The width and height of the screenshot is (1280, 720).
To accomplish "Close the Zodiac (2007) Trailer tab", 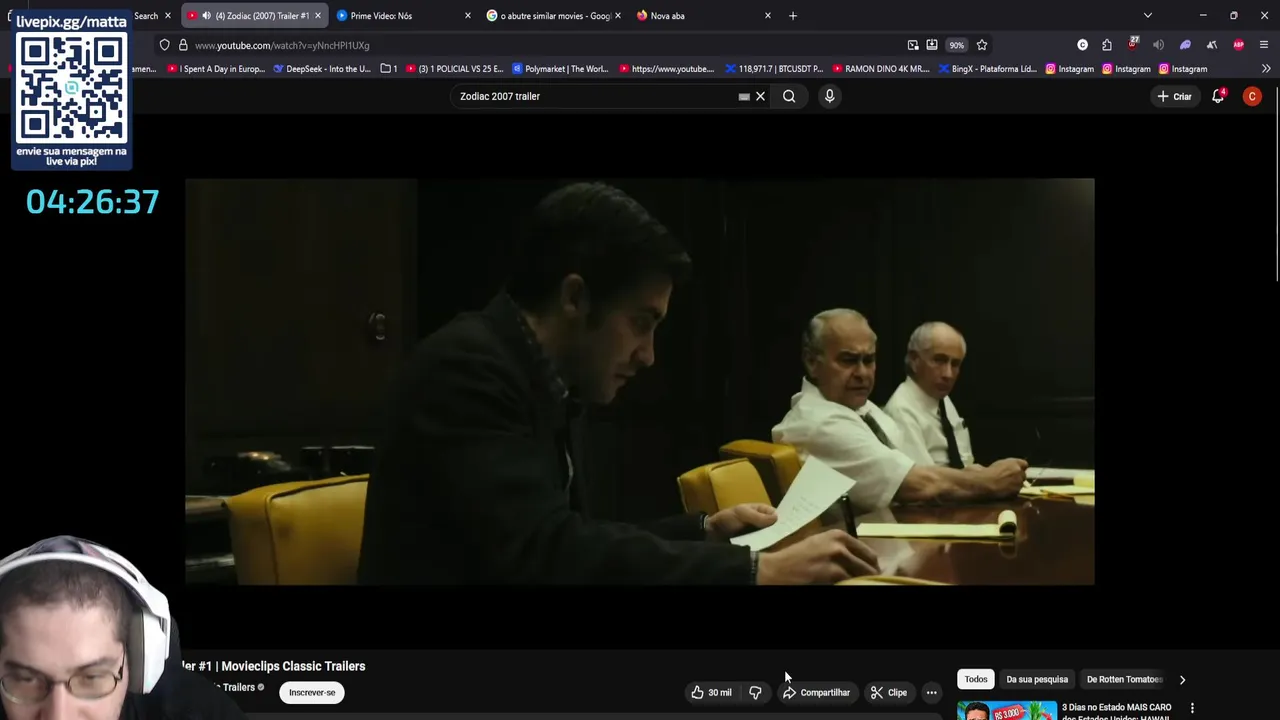I will click(x=317, y=16).
